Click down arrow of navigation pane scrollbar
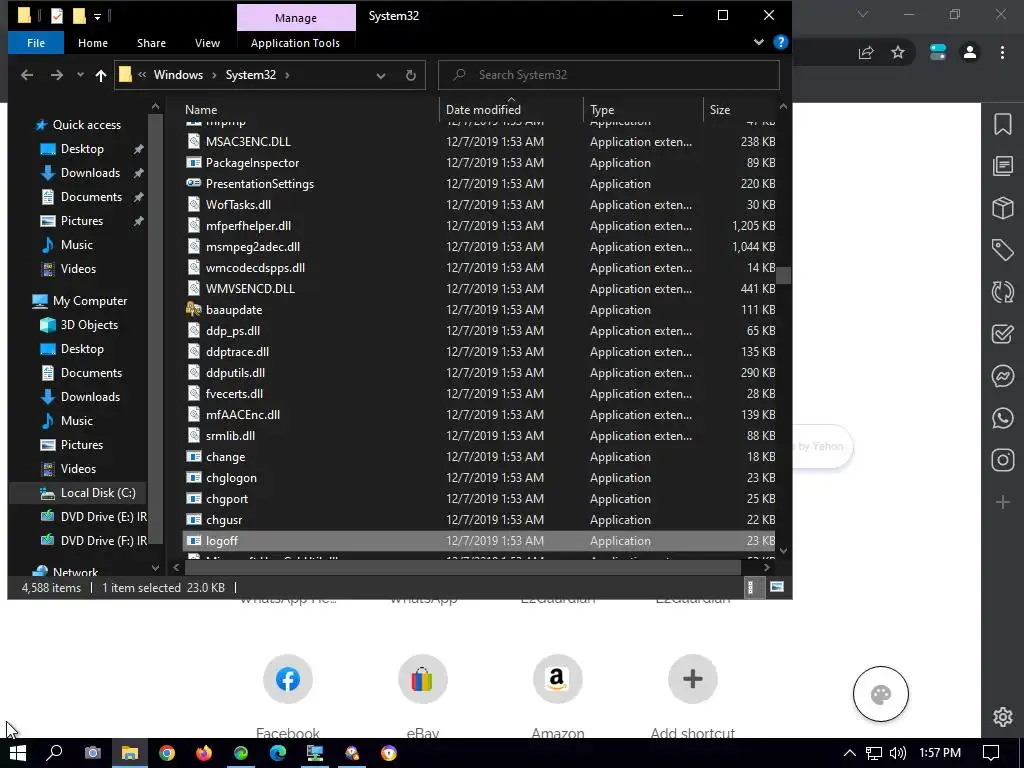This screenshot has width=1024, height=768. (x=155, y=568)
